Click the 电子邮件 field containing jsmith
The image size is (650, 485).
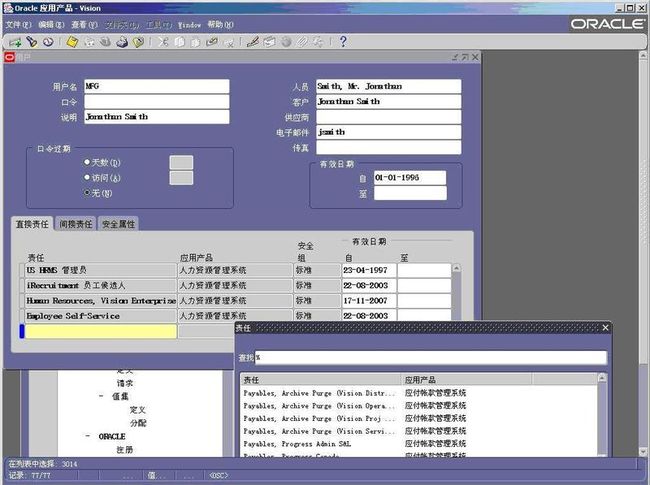(x=388, y=132)
